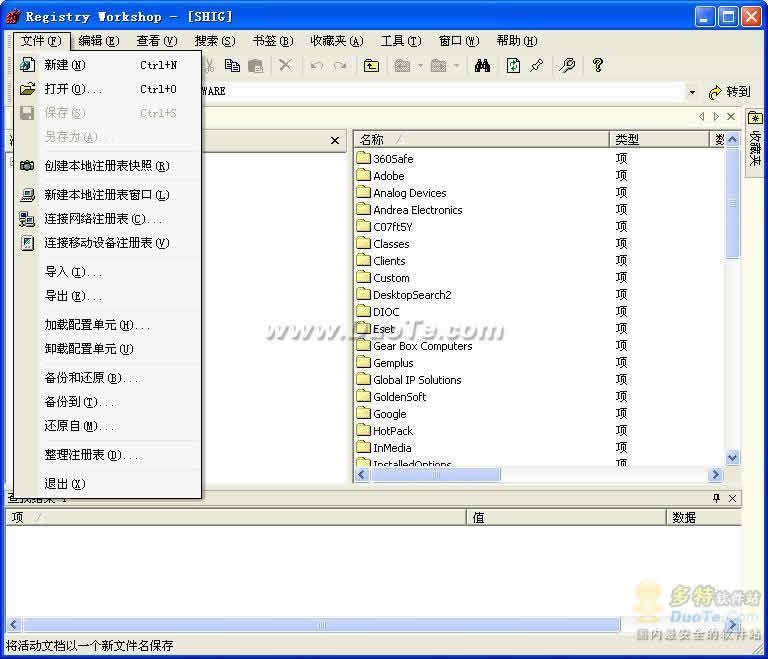This screenshot has width=768, height=659.
Task: Select 创建本地注册表快照(R) menu entry
Action: (x=108, y=166)
